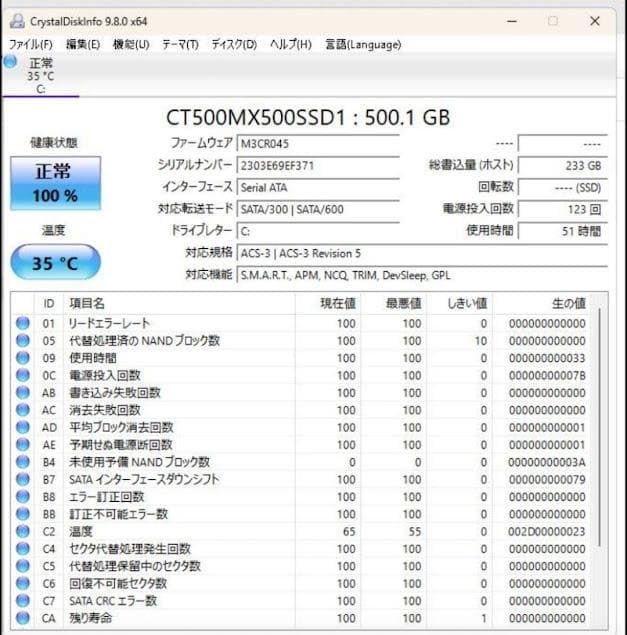This screenshot has height=635, width=627.
Task: Click the status orb for attribute AE
Action: tap(23, 445)
